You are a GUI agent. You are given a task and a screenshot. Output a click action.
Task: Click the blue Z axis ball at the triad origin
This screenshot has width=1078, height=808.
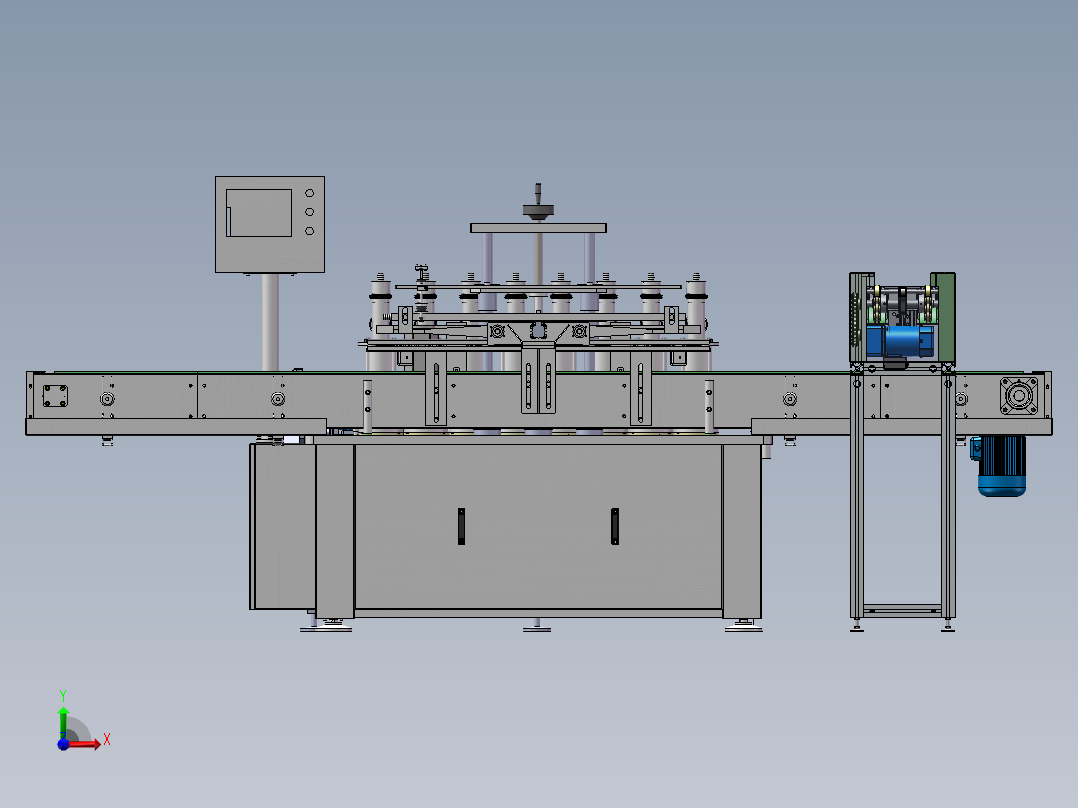click(x=63, y=744)
